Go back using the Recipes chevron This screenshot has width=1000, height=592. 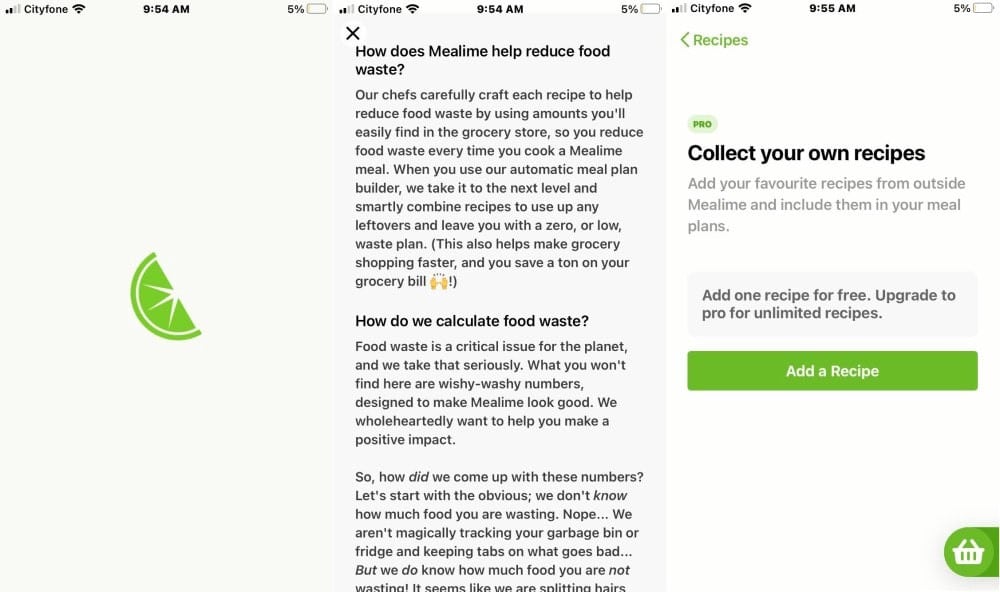pyautogui.click(x=685, y=40)
